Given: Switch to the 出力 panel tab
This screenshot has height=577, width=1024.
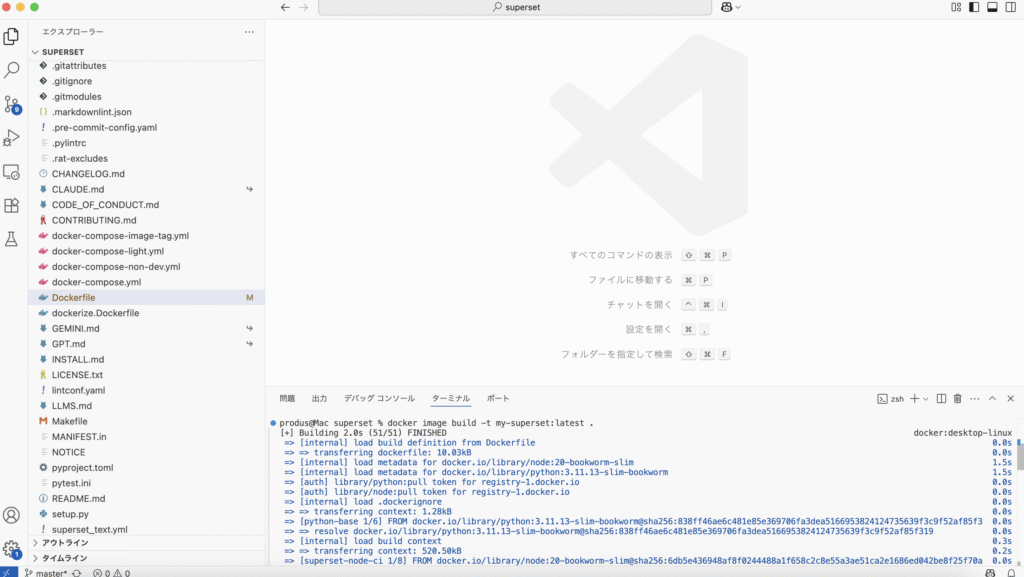Looking at the screenshot, I should tap(319, 398).
